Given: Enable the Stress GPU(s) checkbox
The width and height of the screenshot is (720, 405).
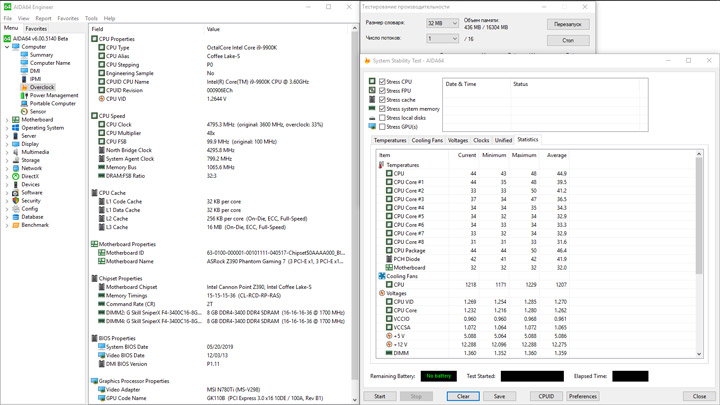Looking at the screenshot, I should [x=382, y=127].
